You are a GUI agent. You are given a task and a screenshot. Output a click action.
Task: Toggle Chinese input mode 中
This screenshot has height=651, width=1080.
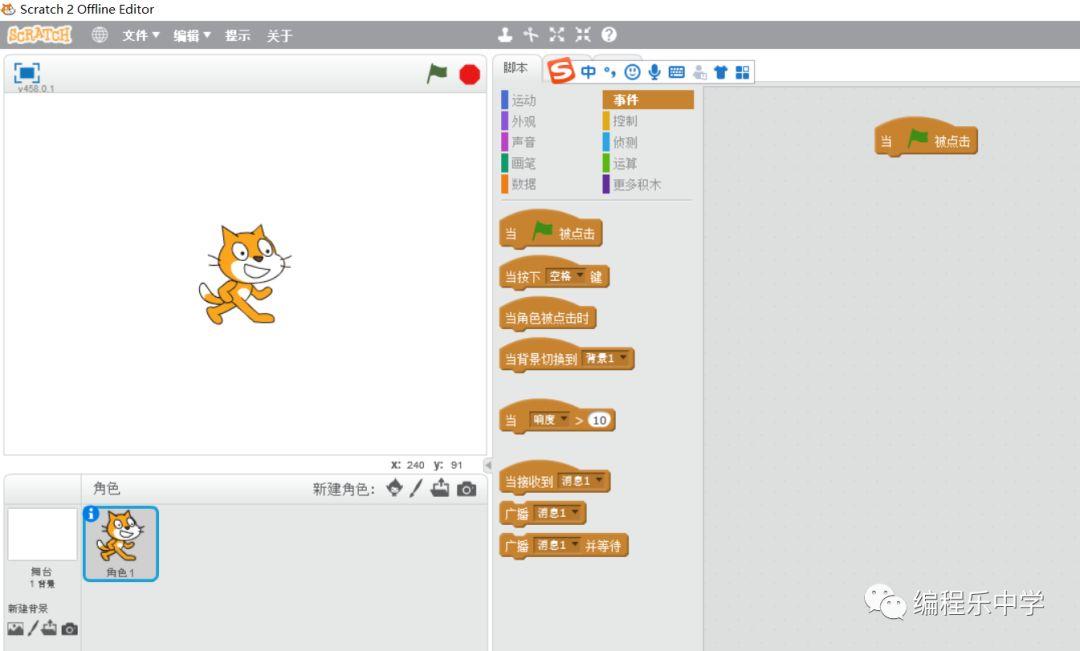click(588, 72)
